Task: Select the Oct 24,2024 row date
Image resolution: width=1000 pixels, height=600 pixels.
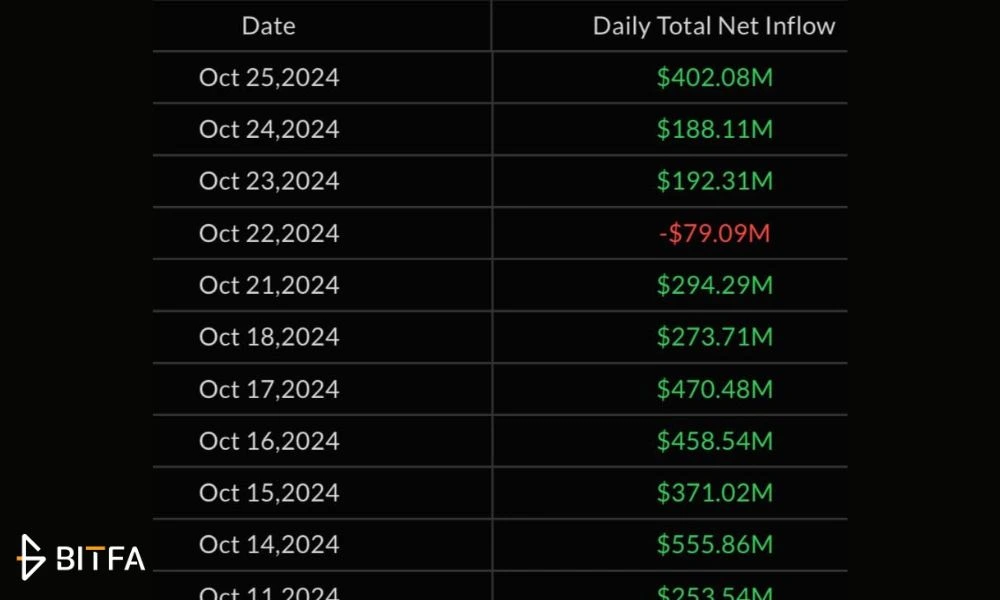Action: (x=269, y=129)
